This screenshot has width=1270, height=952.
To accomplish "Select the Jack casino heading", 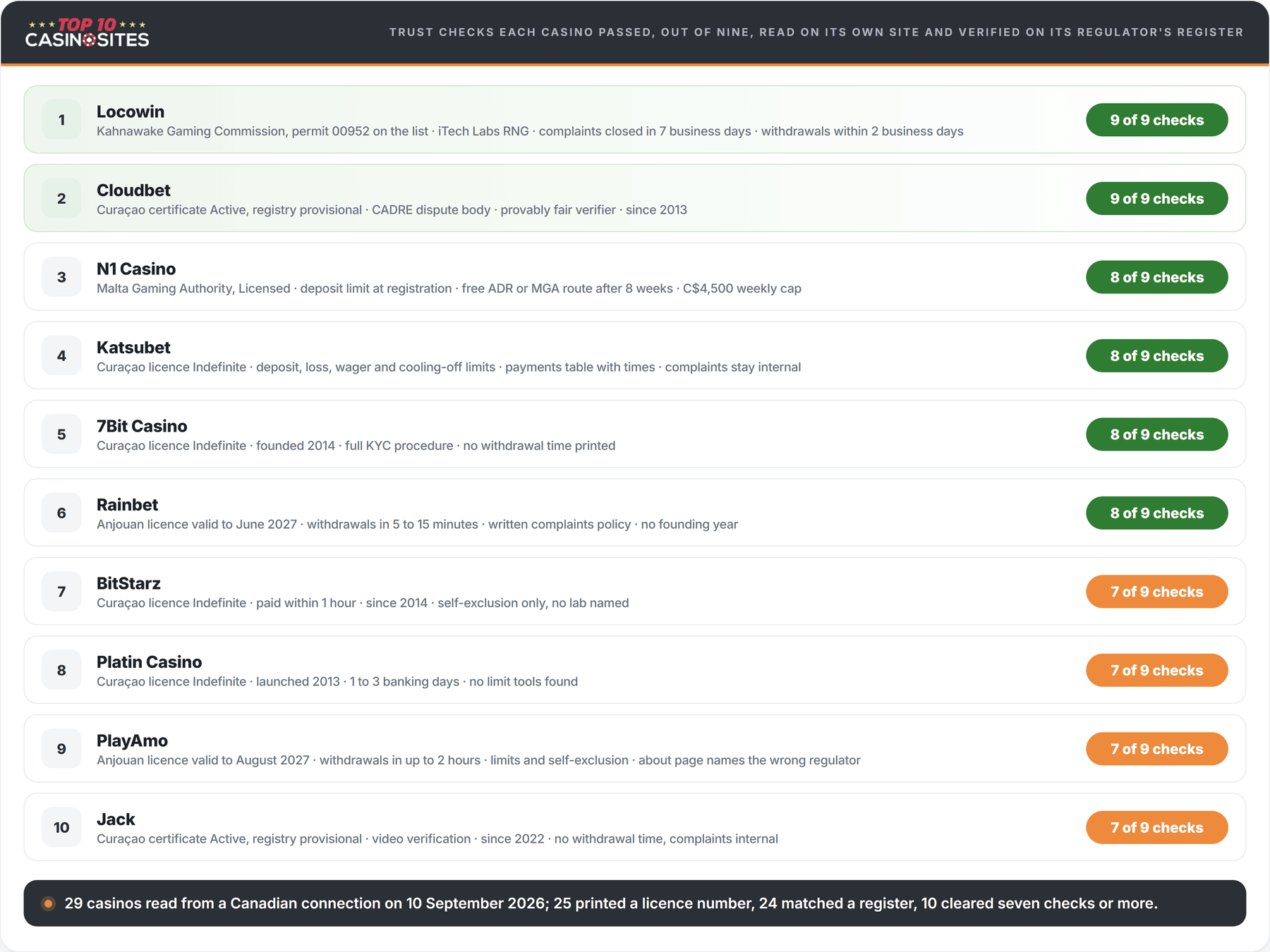I will coord(116,819).
